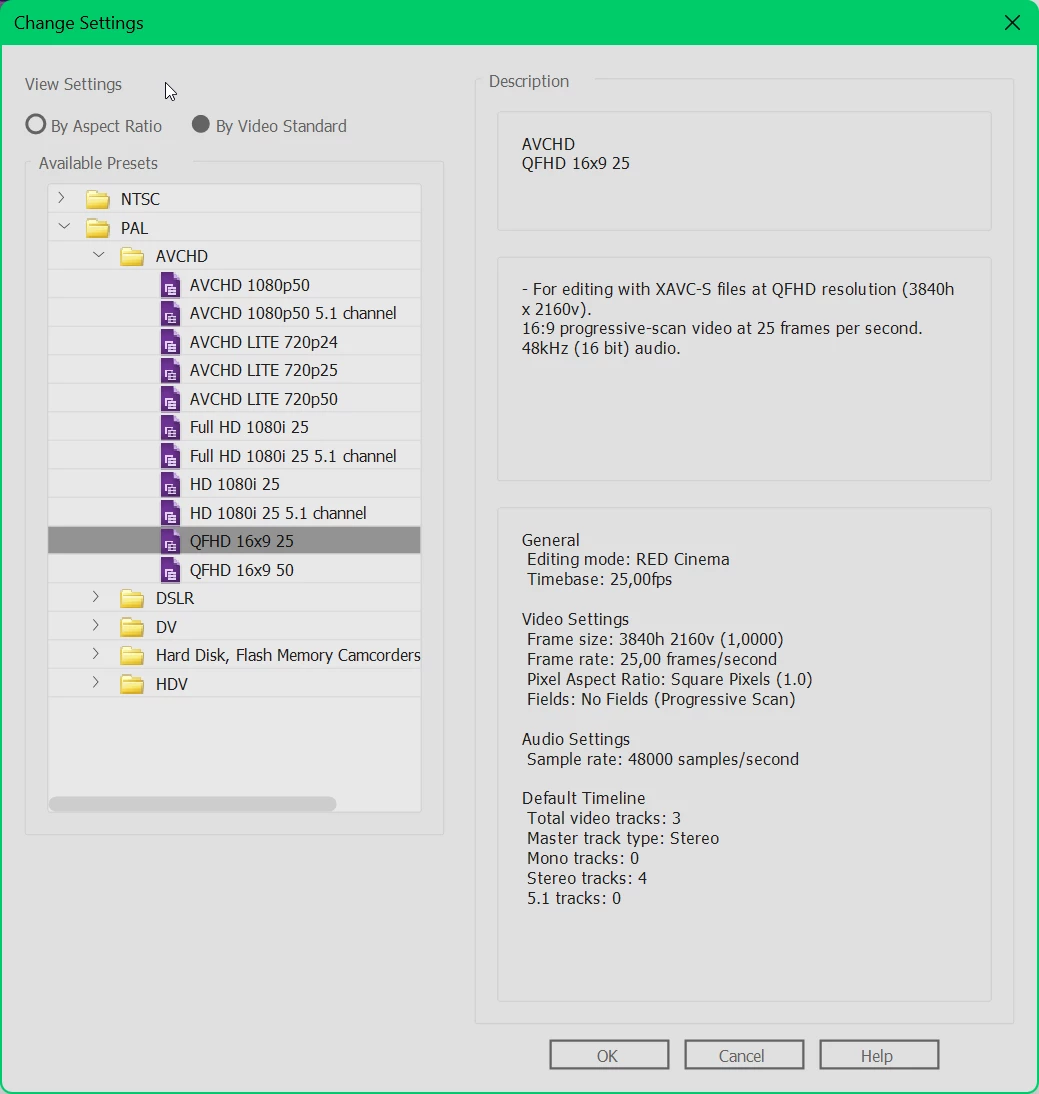Click the AVCHD folder icon
Image resolution: width=1039 pixels, height=1094 pixels.
tap(132, 257)
